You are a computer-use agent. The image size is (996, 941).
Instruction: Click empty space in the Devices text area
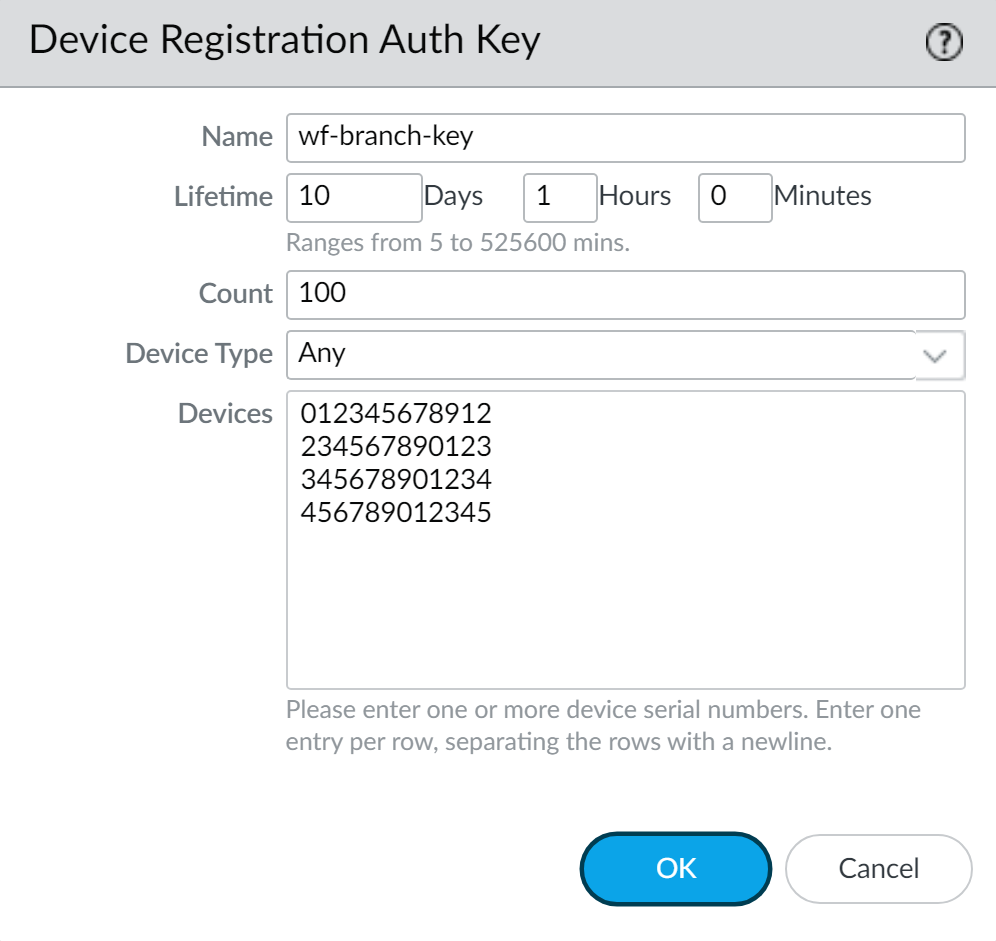[x=625, y=610]
